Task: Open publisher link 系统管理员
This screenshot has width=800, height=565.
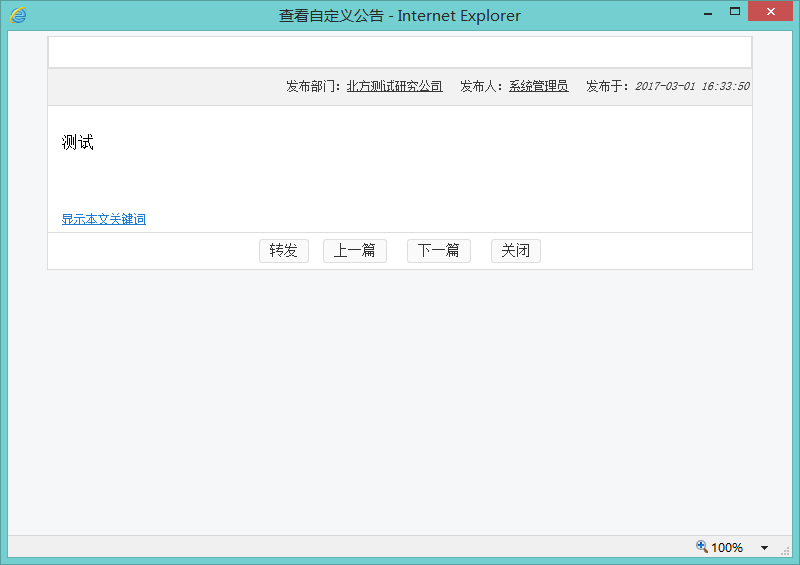Action: (538, 86)
